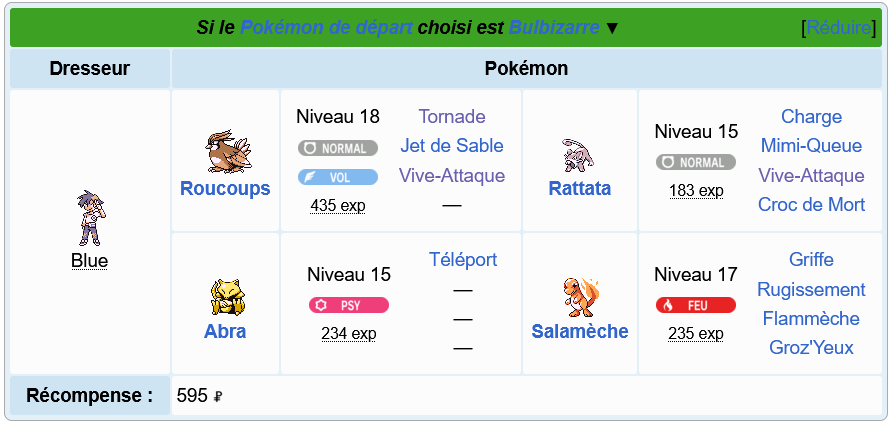Screen dimensions: 893x424
Task: Click the PSY type badge
Action: [x=349, y=305]
